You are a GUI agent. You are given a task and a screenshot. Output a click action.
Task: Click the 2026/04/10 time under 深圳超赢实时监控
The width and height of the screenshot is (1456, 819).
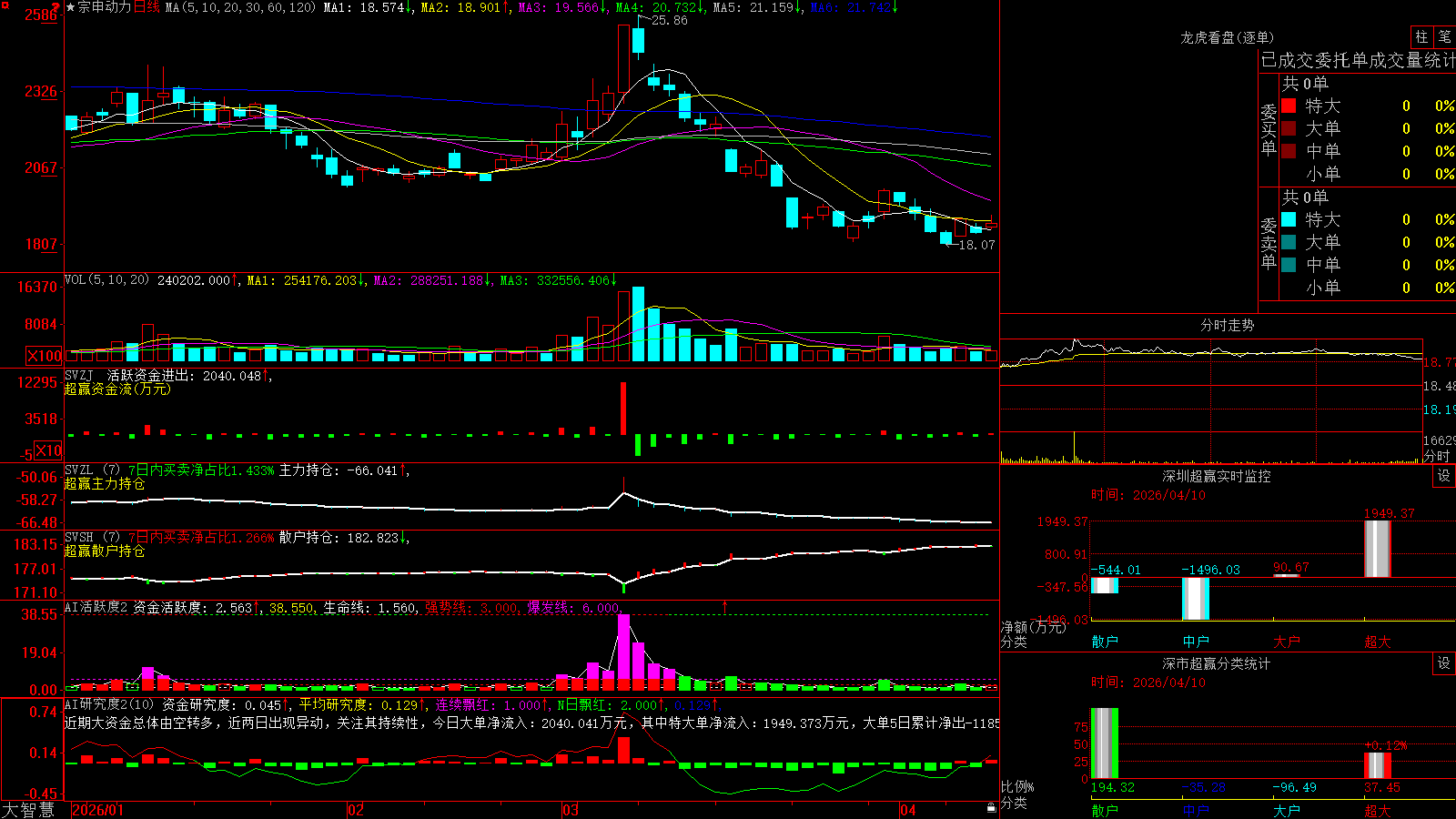click(x=1148, y=495)
